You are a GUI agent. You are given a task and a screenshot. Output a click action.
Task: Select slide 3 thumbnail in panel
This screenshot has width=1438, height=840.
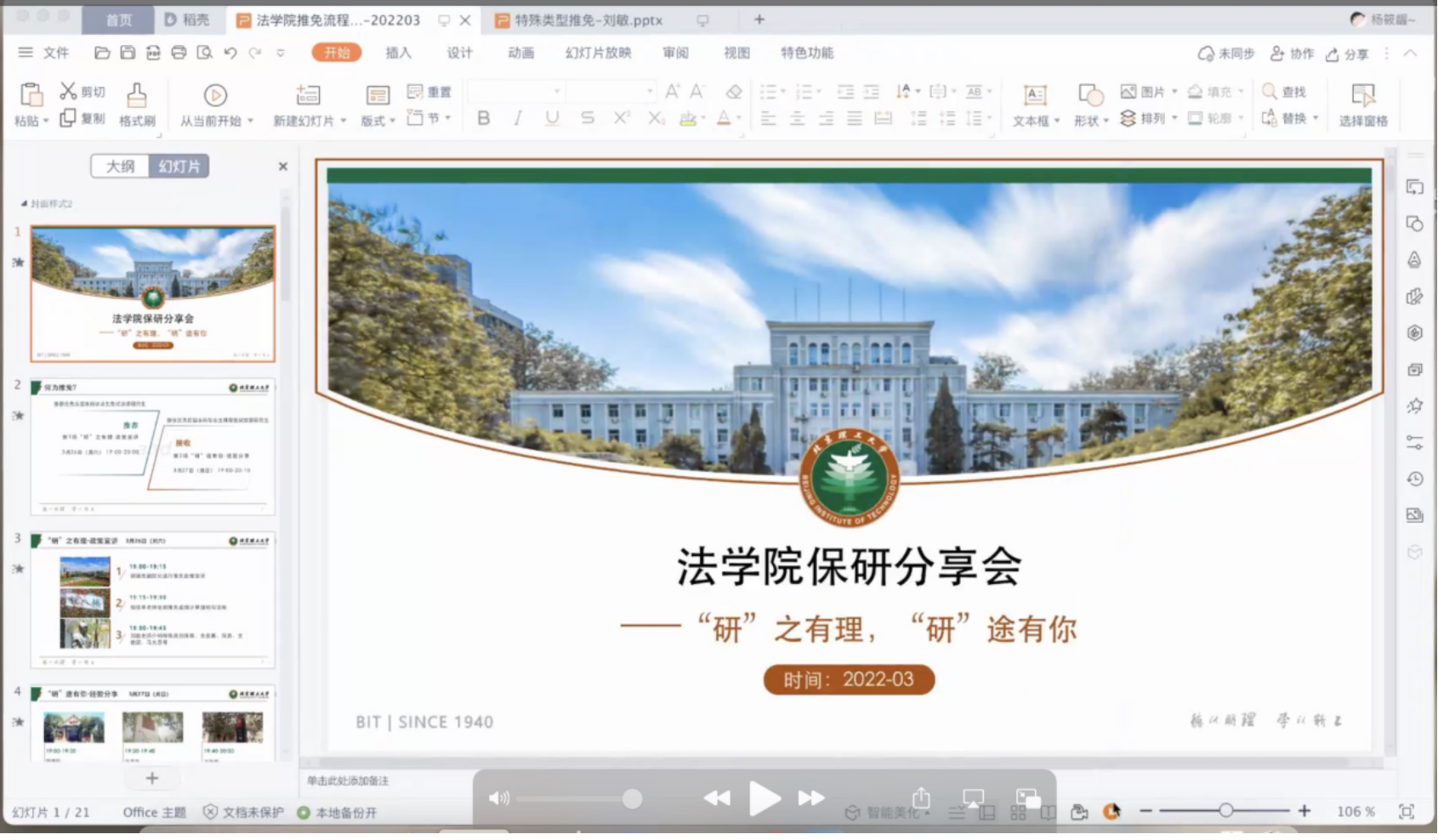153,600
